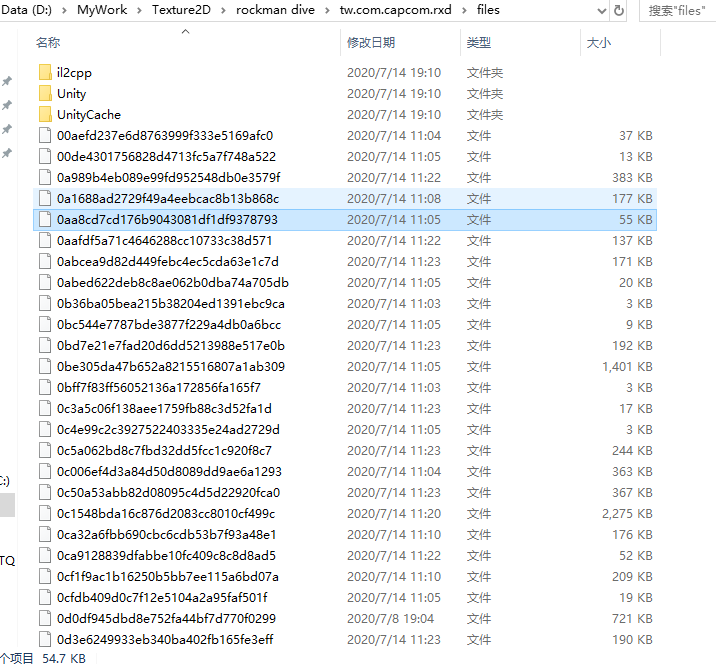Click file icon of 0b36ba05bea215b38204ed1391ebc9ca
The height and width of the screenshot is (666, 716).
click(x=45, y=303)
